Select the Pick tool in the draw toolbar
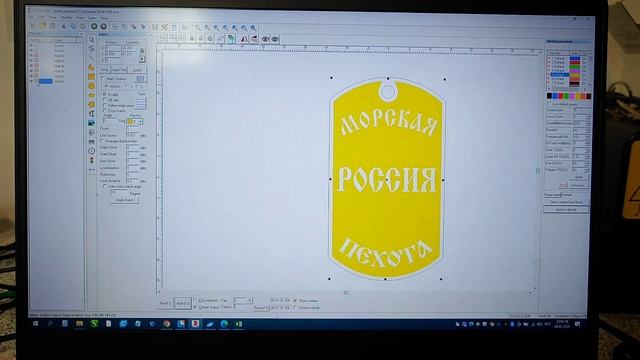Image resolution: width=640 pixels, height=360 pixels. [x=91, y=40]
